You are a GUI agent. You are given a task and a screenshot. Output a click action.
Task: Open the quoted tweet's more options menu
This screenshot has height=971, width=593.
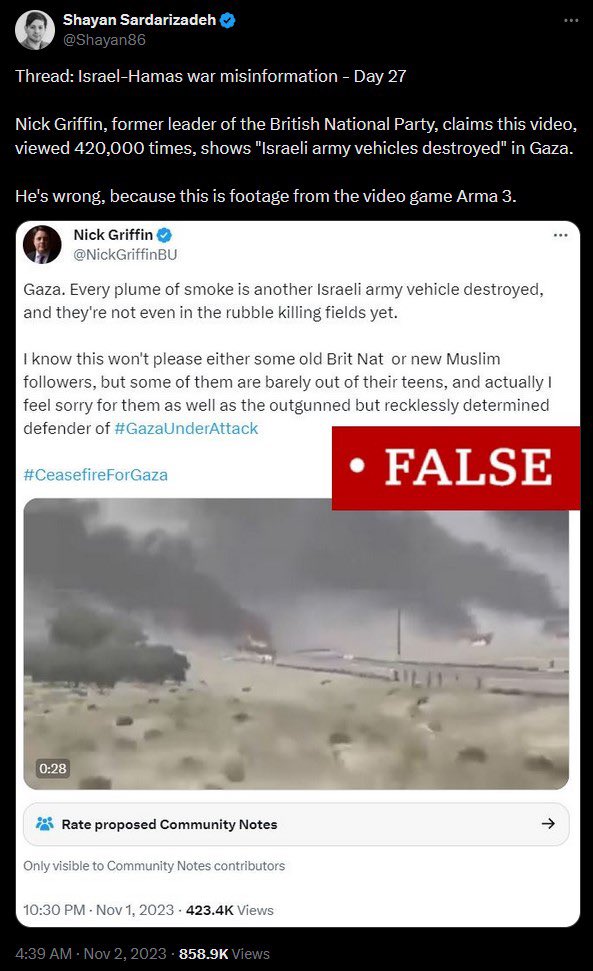[560, 235]
